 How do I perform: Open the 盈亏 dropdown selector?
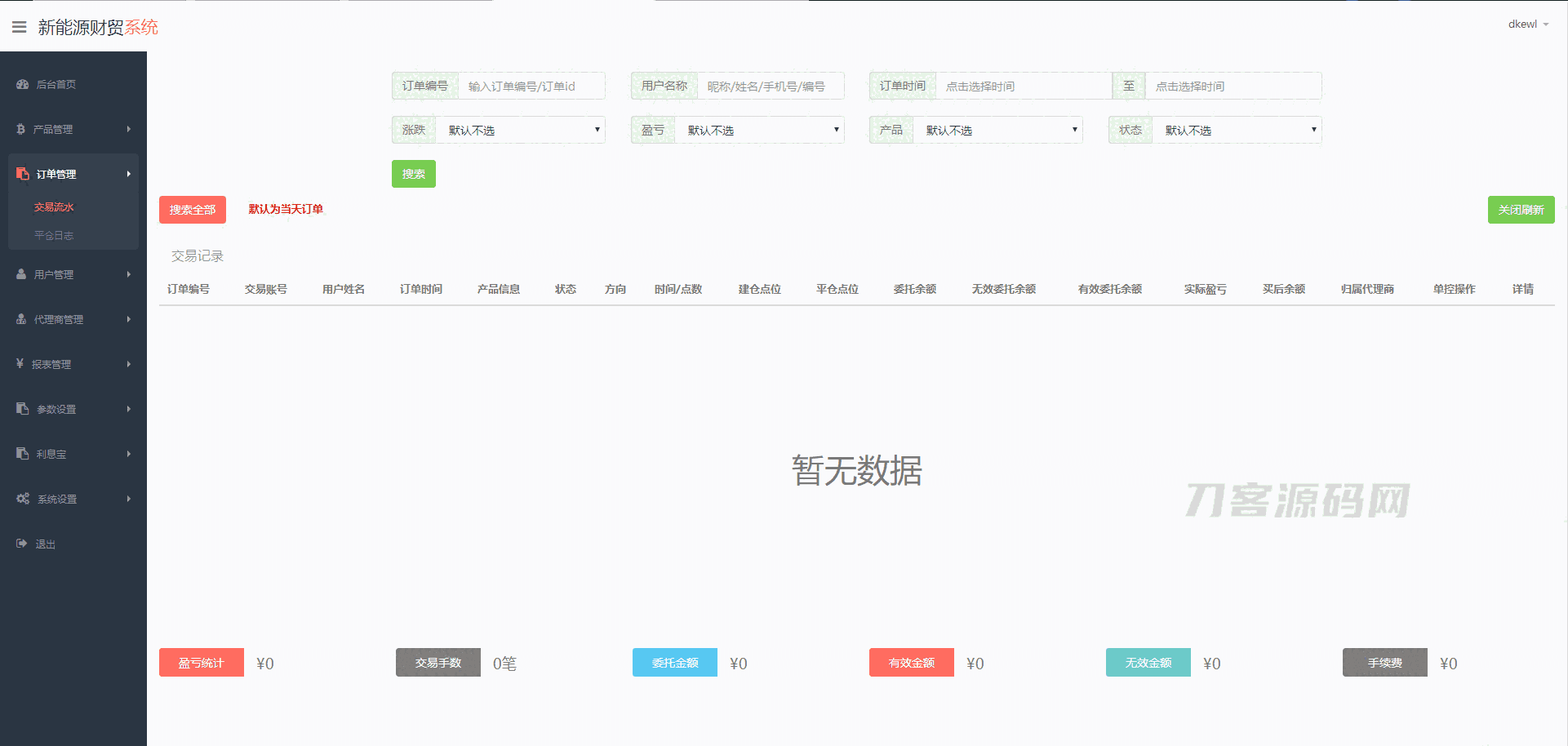coord(759,130)
